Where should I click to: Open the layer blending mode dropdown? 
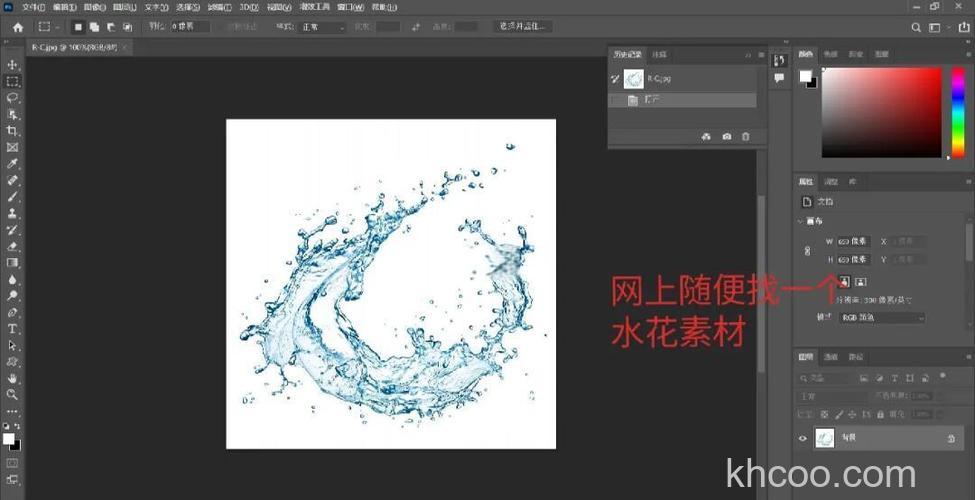[831, 396]
